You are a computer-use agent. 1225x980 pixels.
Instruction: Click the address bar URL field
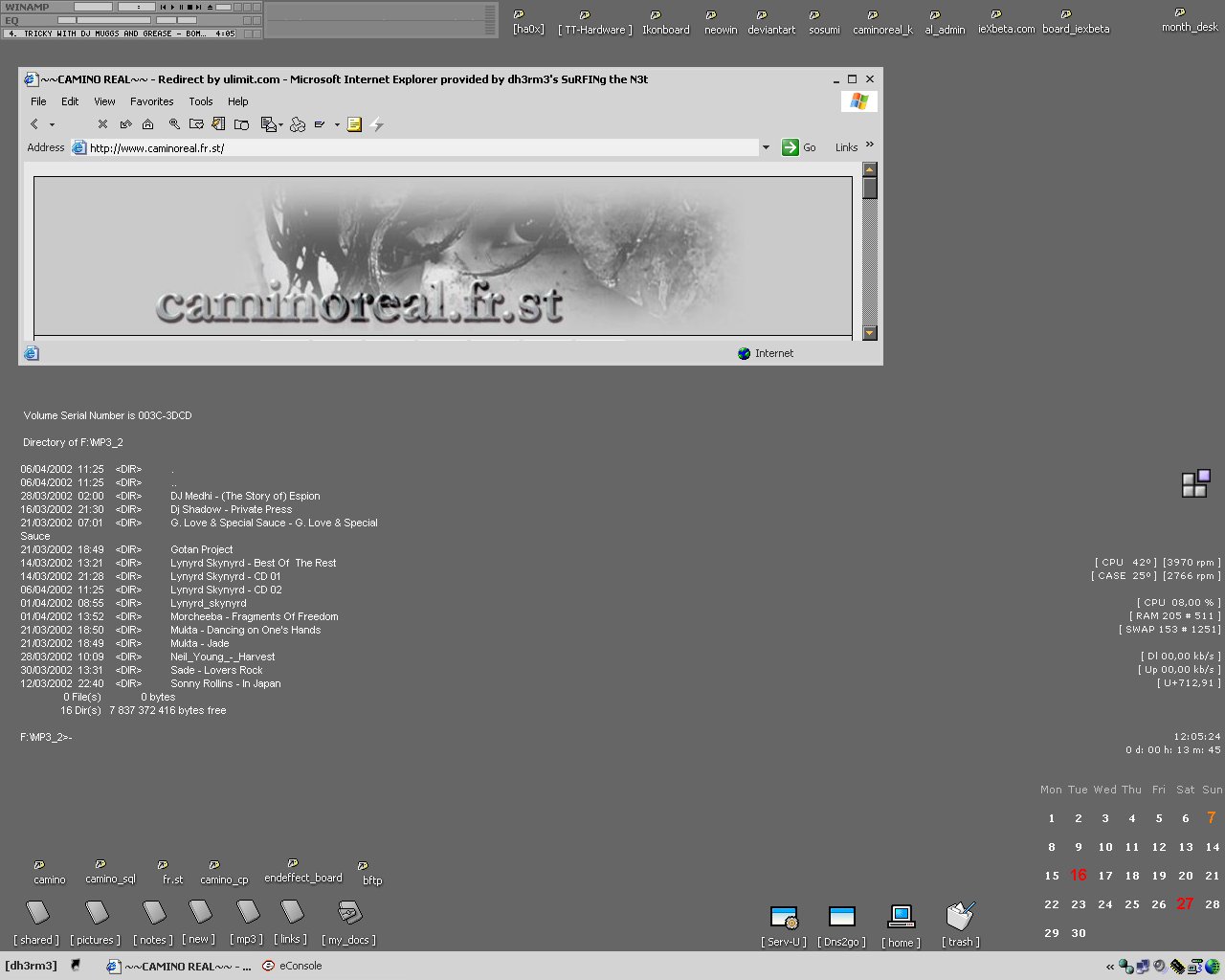tap(415, 148)
